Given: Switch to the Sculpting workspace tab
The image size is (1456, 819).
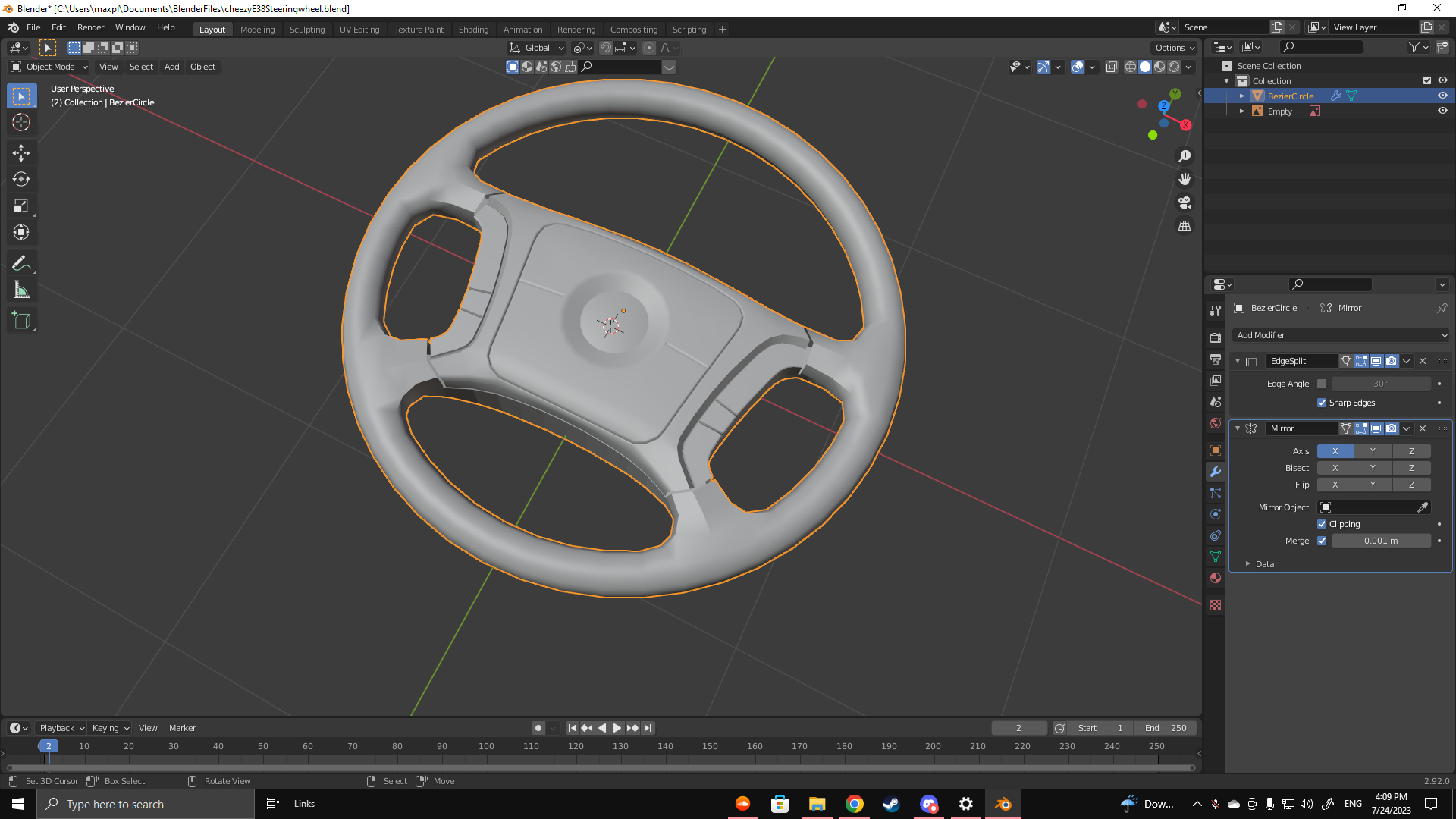Looking at the screenshot, I should (x=306, y=30).
